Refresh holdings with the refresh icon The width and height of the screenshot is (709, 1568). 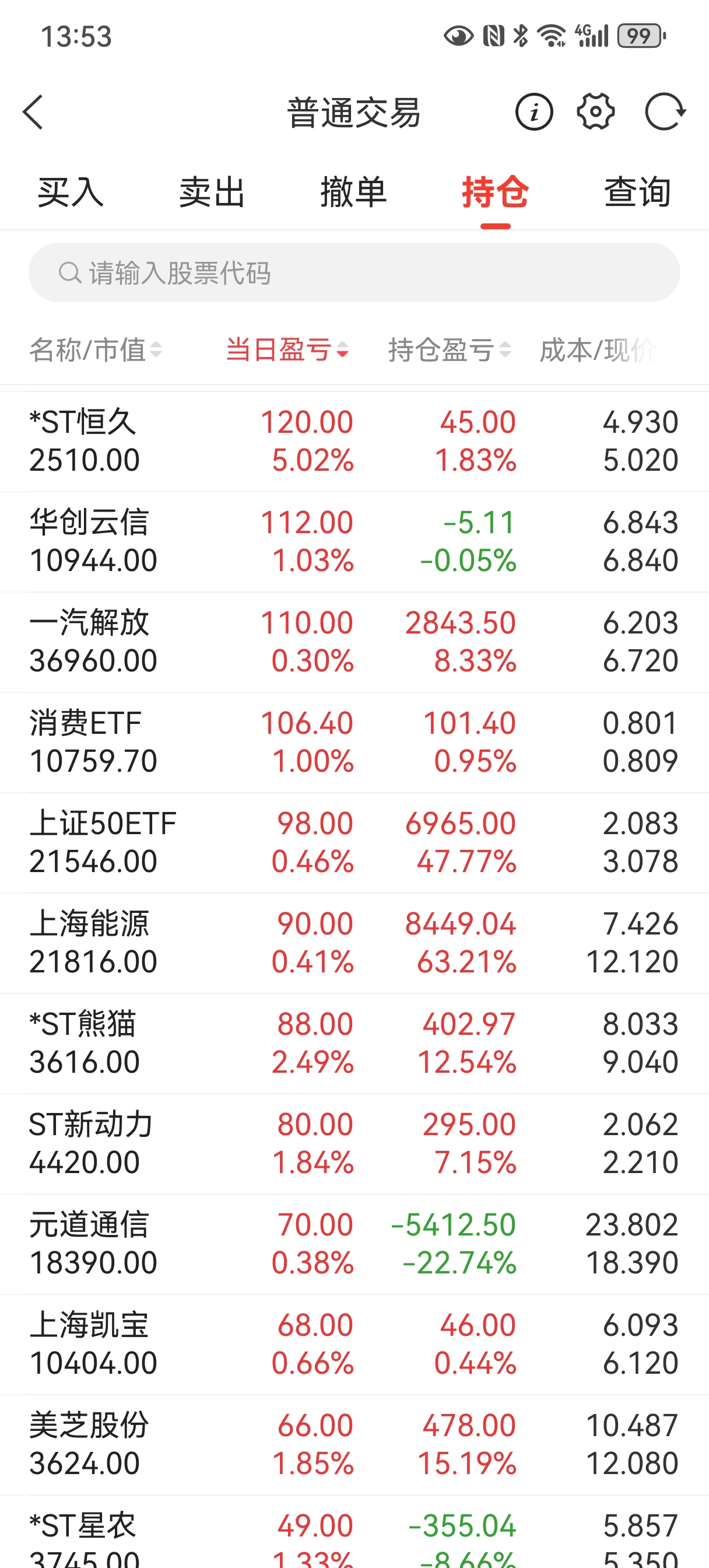[665, 112]
